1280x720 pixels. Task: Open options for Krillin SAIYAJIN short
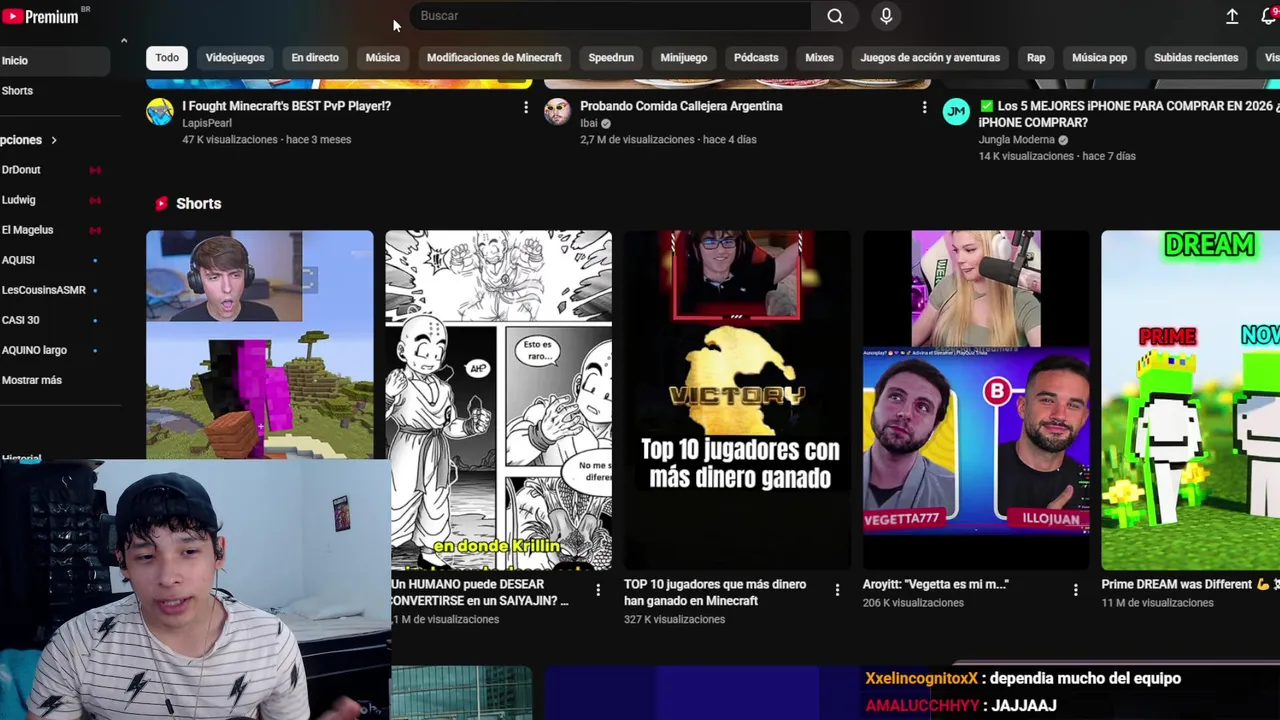(598, 590)
